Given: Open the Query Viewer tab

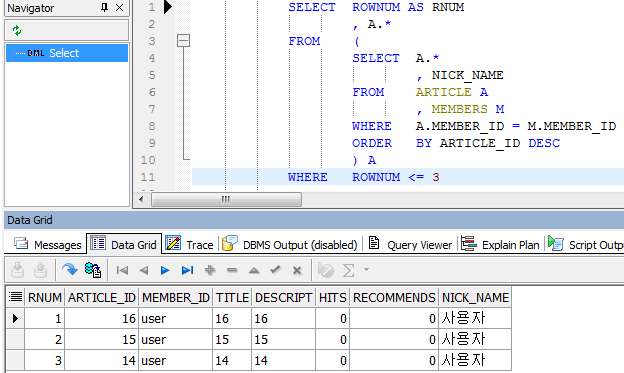Looking at the screenshot, I should point(410,244).
